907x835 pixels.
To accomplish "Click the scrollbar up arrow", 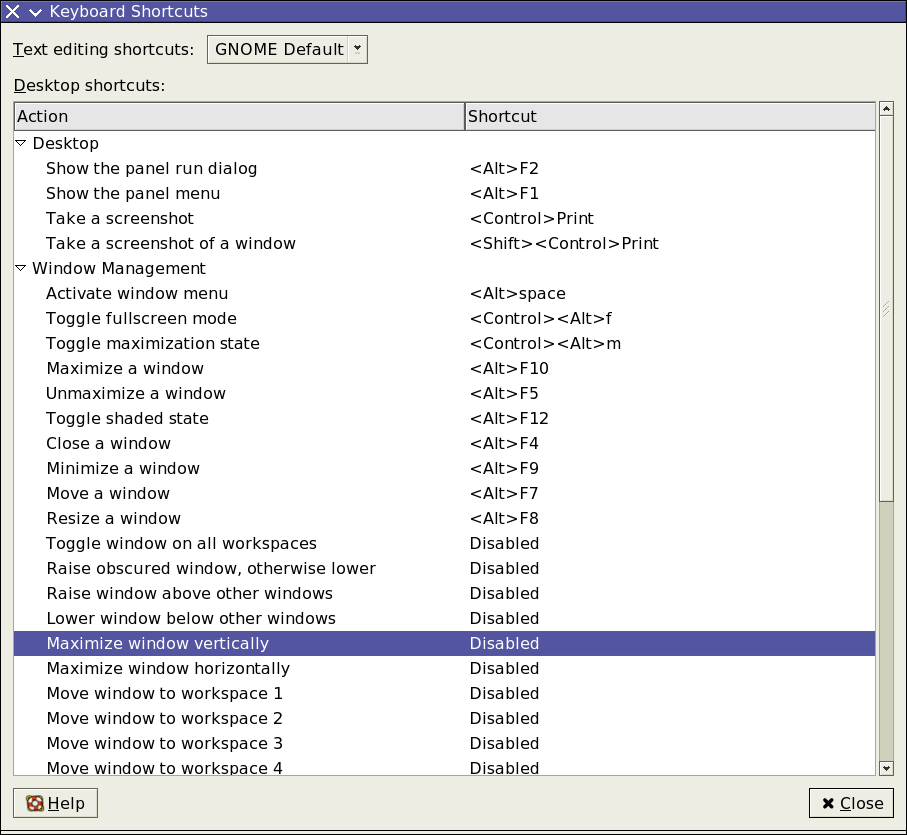I will (886, 108).
